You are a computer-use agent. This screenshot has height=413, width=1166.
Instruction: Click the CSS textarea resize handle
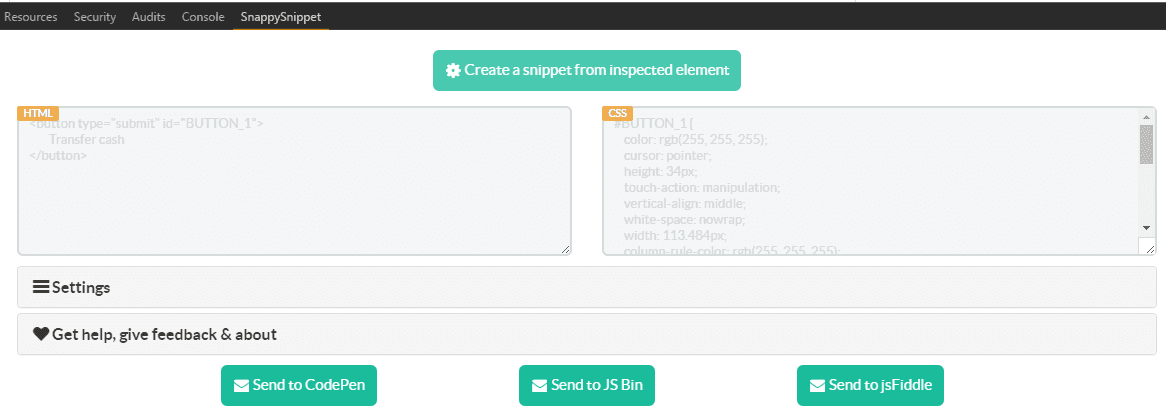(1149, 248)
